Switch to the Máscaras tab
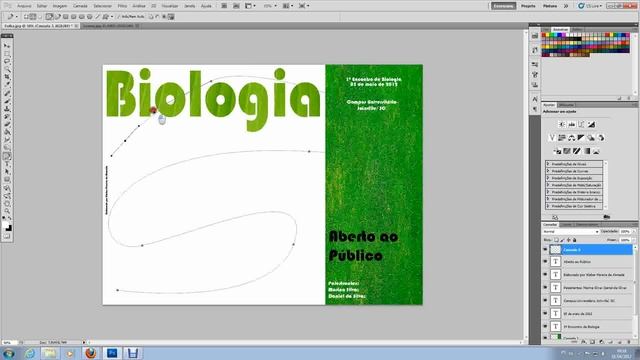This screenshot has width=640, height=360. tap(566, 105)
